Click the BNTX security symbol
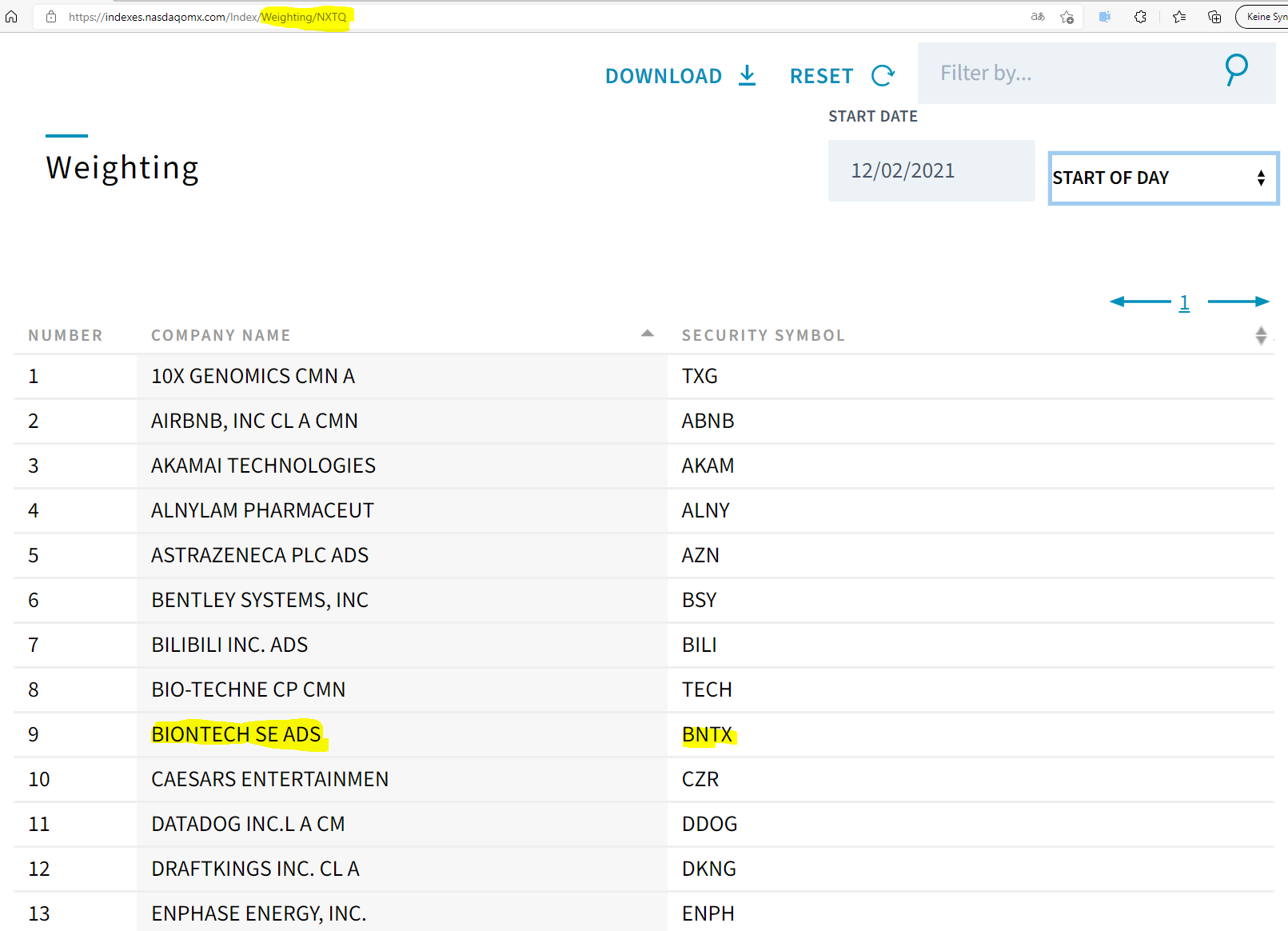The height and width of the screenshot is (931, 1288). [707, 734]
